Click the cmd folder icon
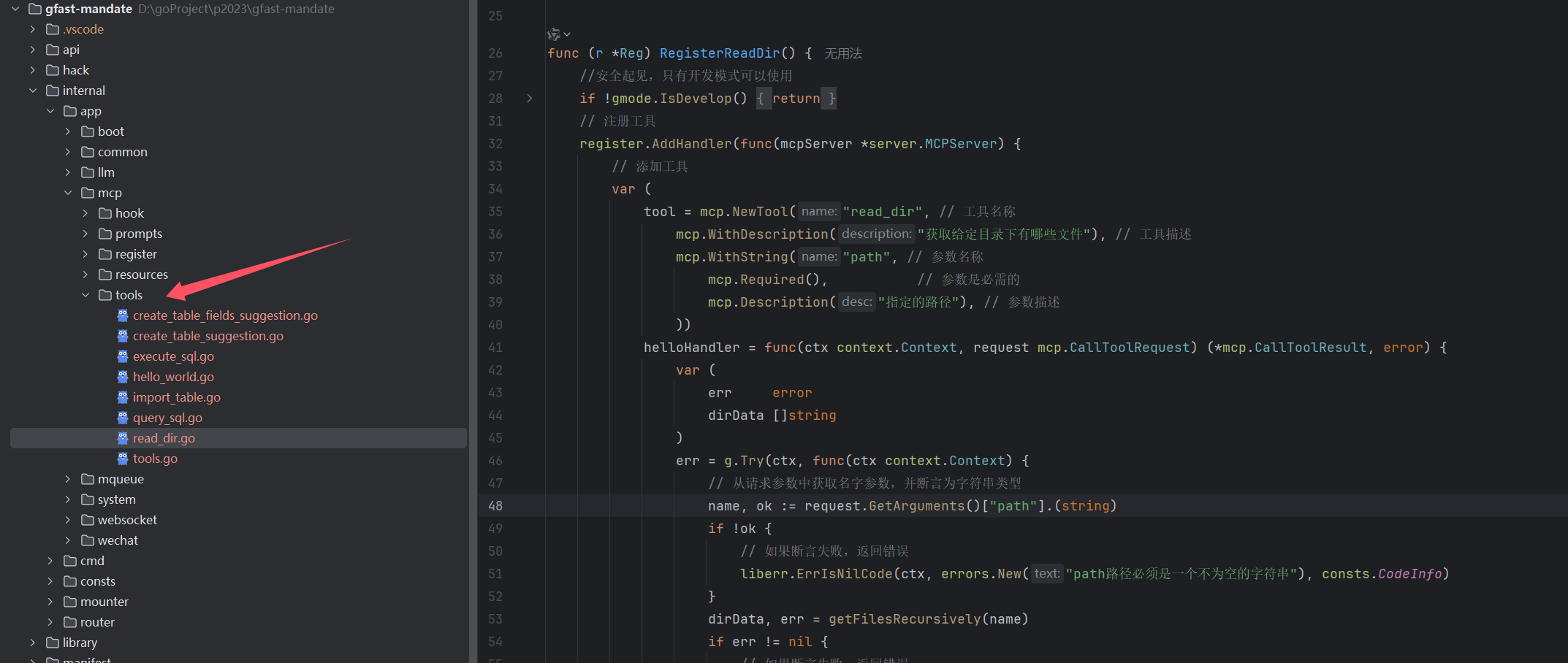 point(70,561)
